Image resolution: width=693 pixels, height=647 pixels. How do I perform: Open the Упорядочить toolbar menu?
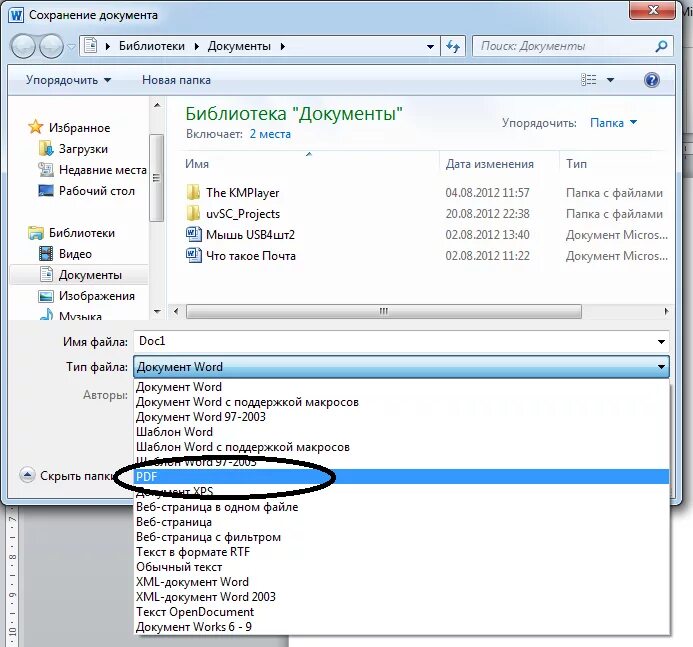point(69,80)
